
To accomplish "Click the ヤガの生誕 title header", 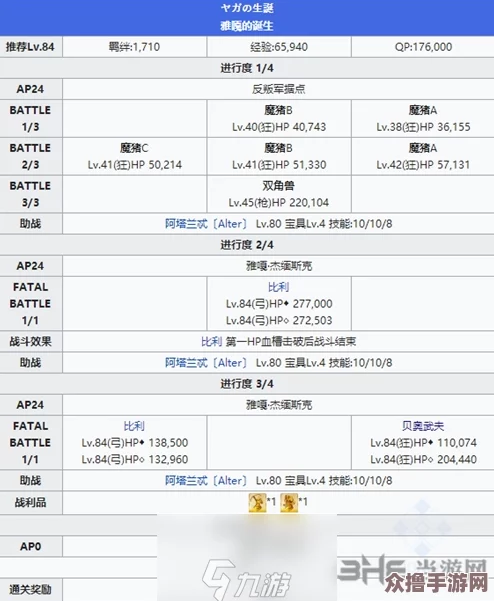I will click(247, 8).
